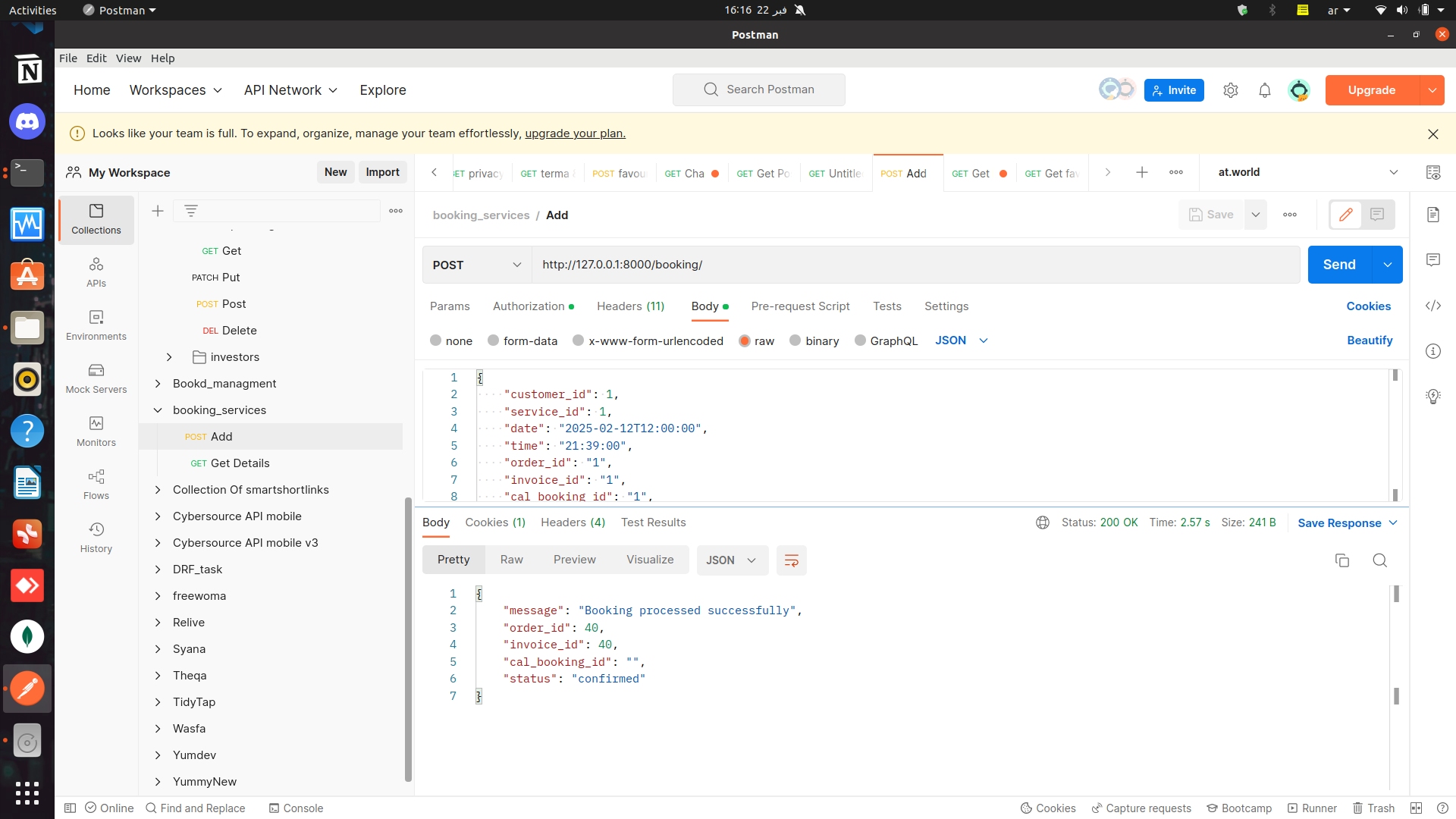Open the Mock Servers sidebar panel

click(x=96, y=378)
